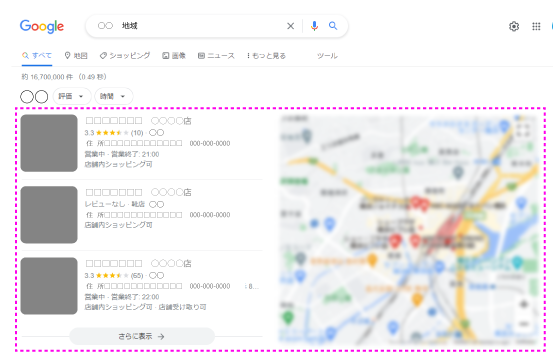Open the 時間 hours filter dropdown
This screenshot has height=360, width=553.
coord(114,96)
